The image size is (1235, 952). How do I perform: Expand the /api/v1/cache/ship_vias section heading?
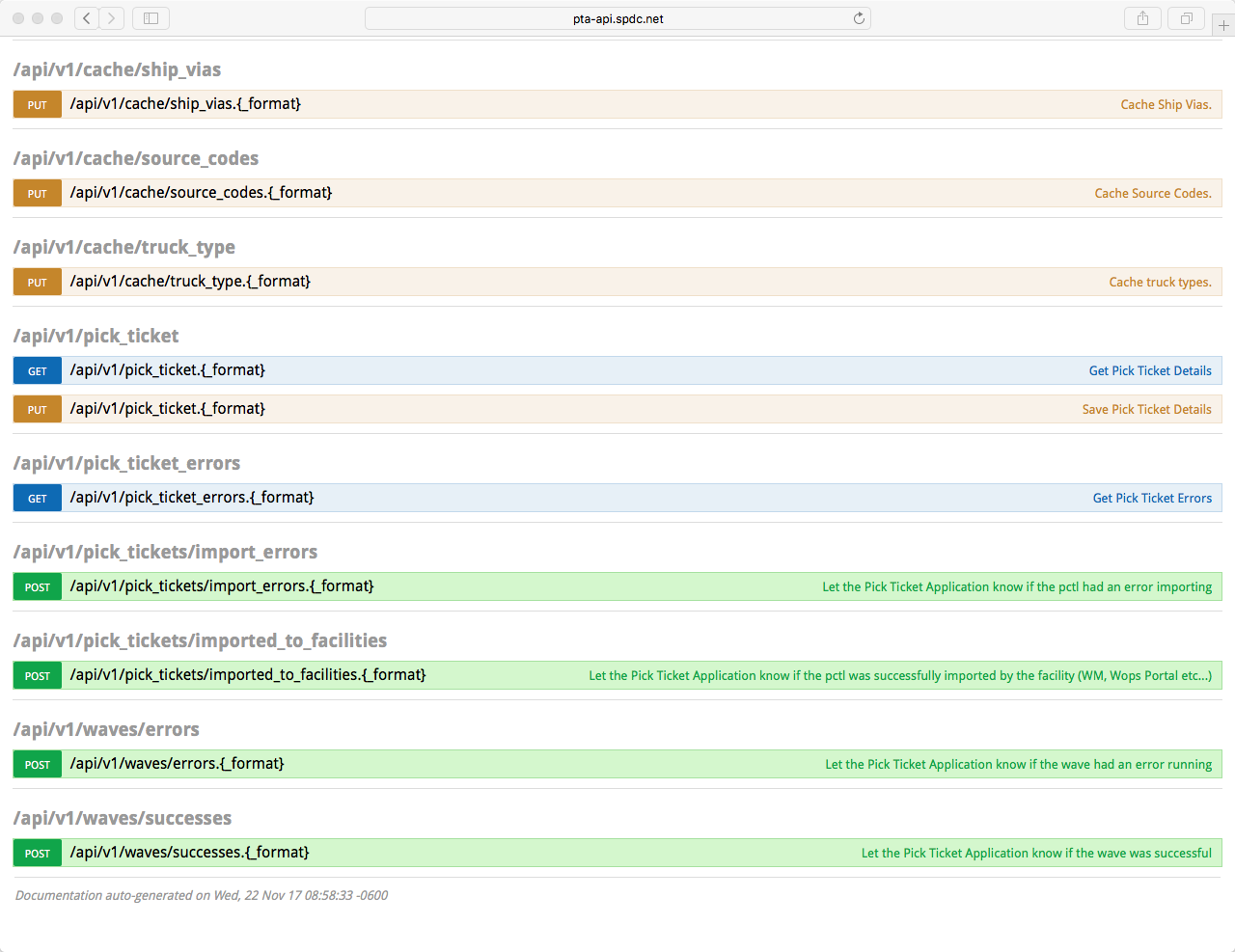[x=117, y=69]
